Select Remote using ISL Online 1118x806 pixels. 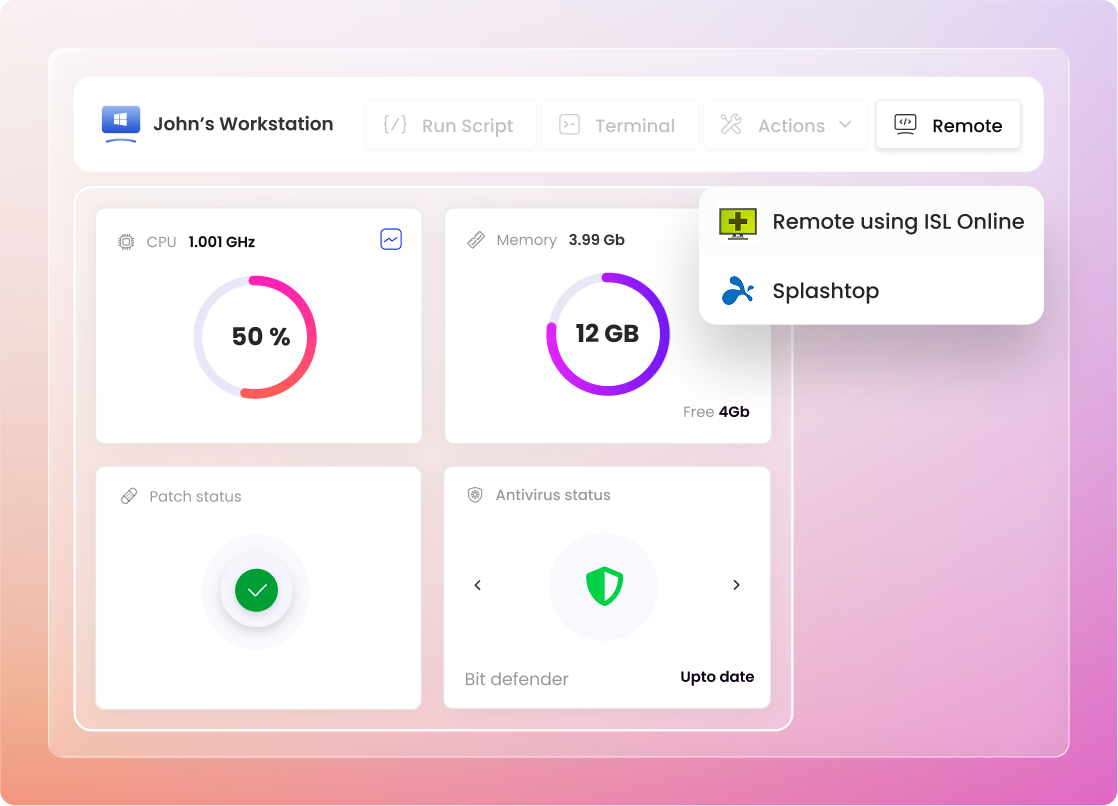[x=897, y=222]
